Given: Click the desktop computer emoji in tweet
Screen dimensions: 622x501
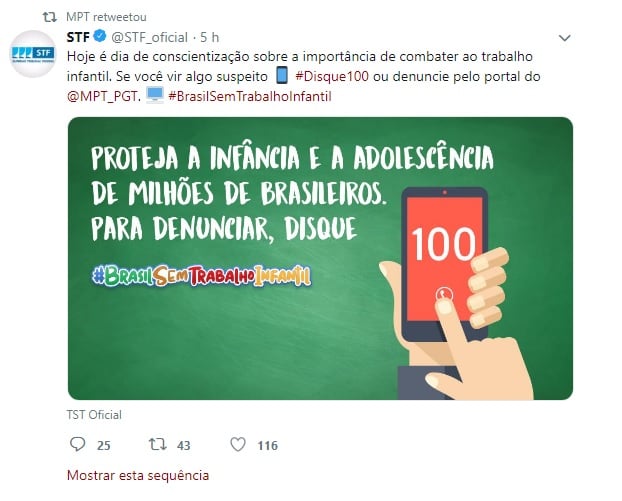Looking at the screenshot, I should point(155,95).
